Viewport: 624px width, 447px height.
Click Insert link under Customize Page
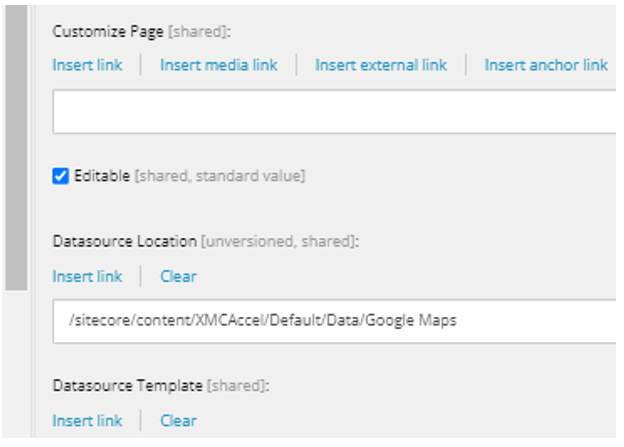pyautogui.click(x=87, y=65)
